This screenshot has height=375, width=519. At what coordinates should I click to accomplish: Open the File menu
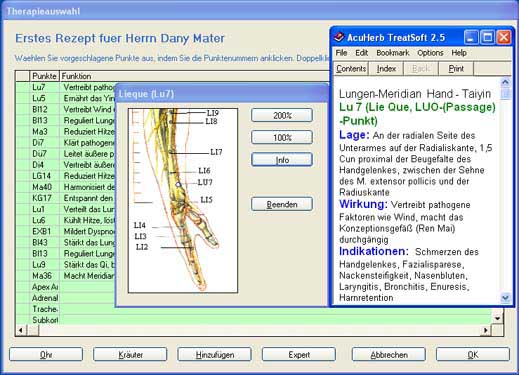tap(341, 53)
